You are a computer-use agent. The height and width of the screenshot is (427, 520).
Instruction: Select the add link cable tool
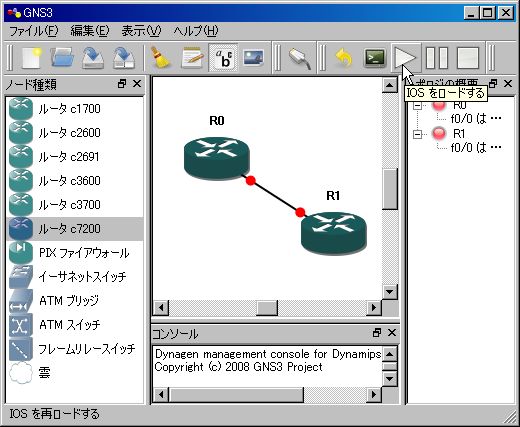300,59
